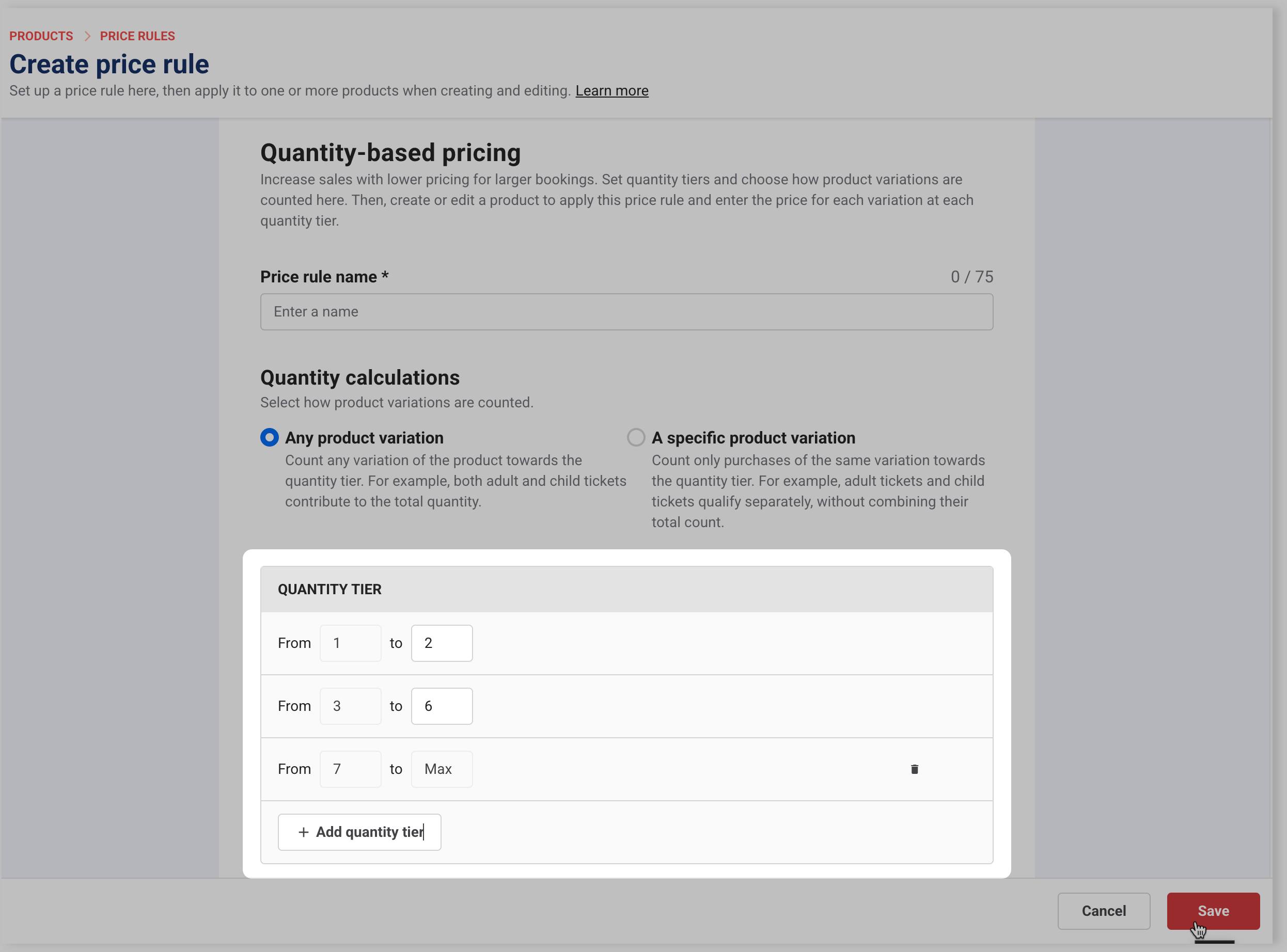
Task: Choose A specific product variation option
Action: (636, 437)
